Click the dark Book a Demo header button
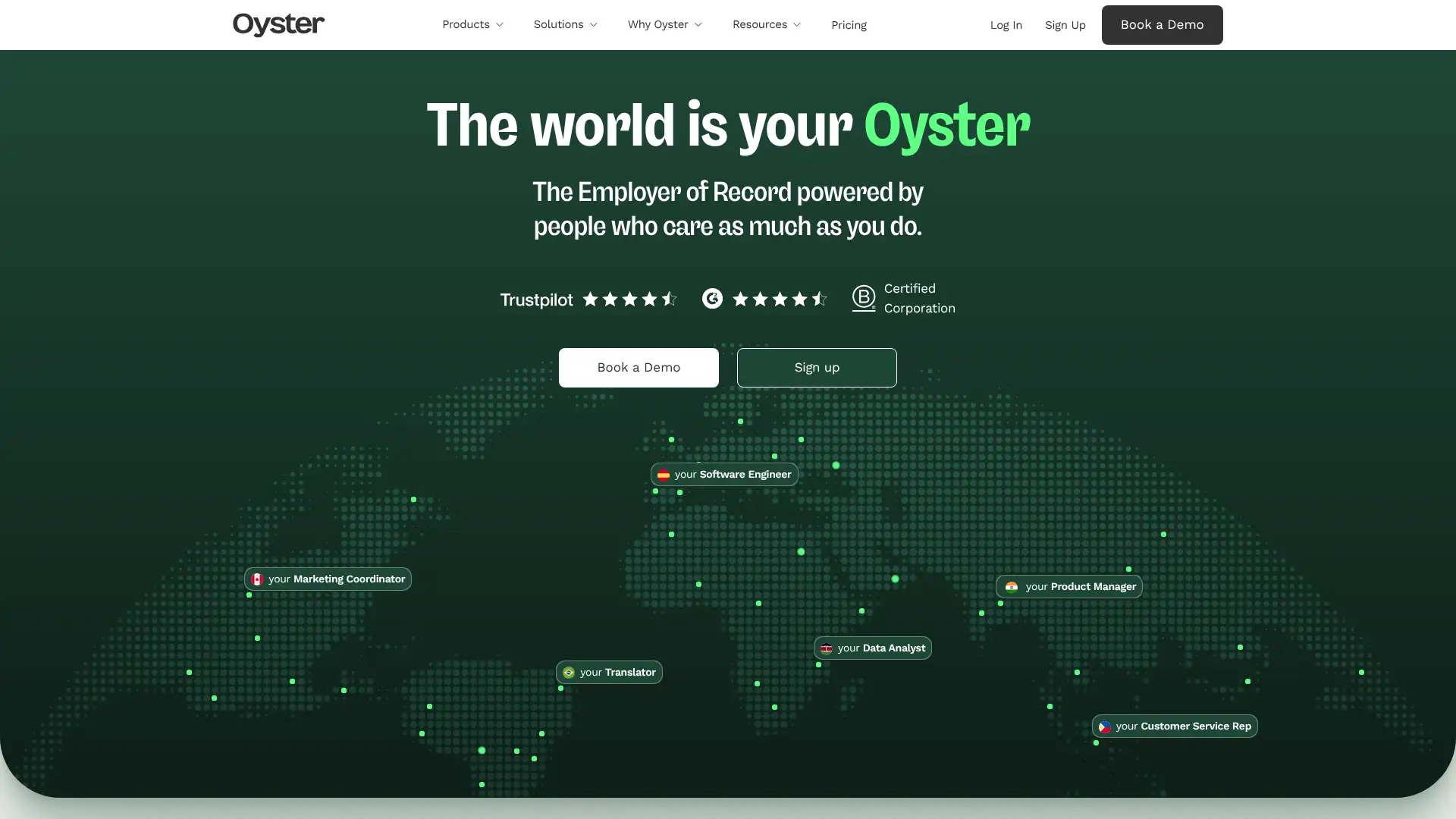 pos(1162,25)
